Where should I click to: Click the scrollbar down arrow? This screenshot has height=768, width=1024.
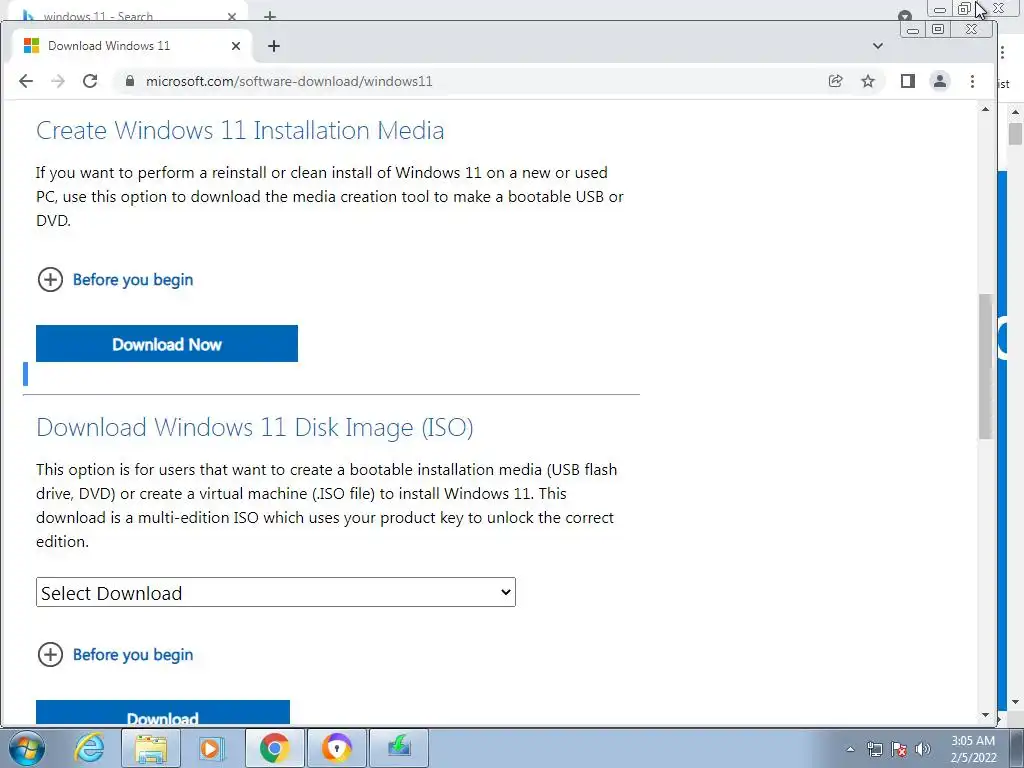[985, 715]
